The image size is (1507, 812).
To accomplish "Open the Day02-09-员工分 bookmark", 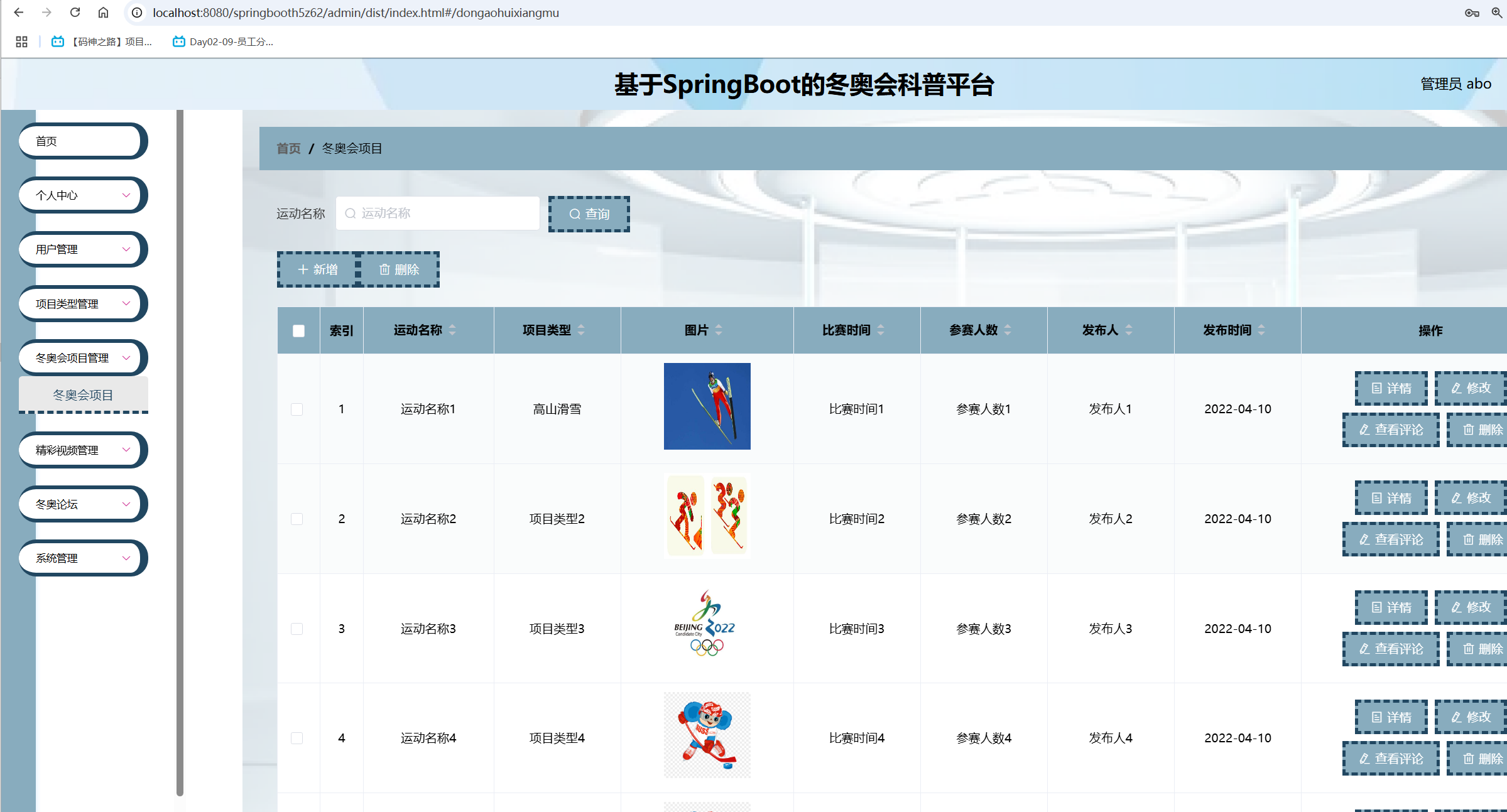I will click(223, 41).
